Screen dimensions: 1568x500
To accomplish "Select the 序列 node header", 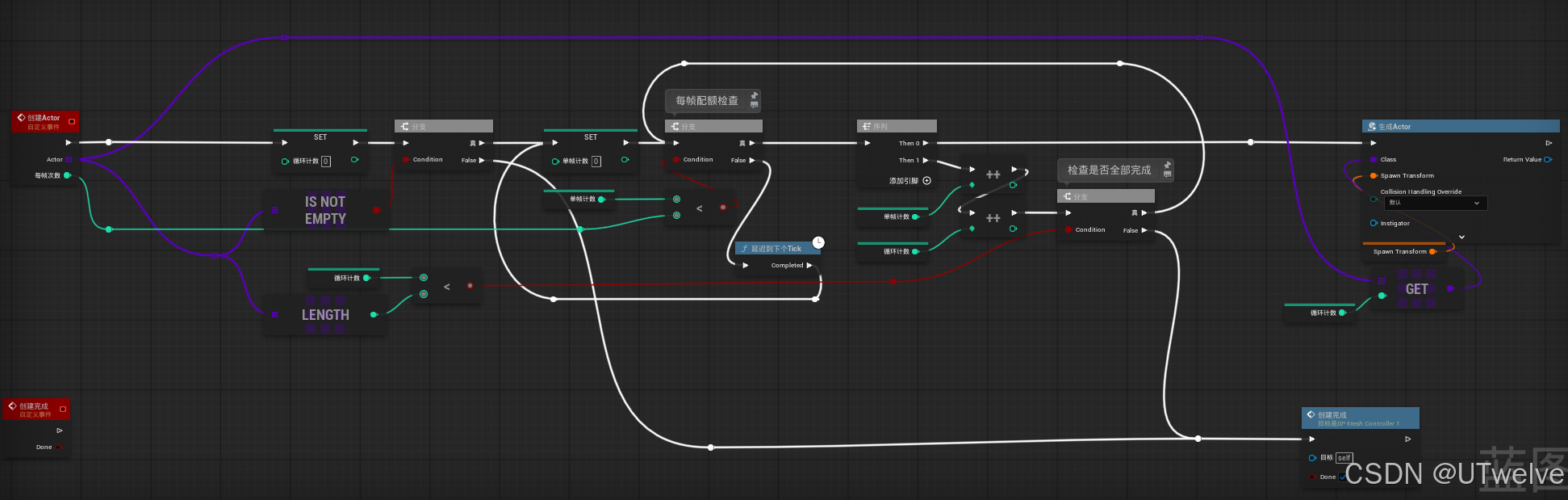I will pyautogui.click(x=897, y=127).
